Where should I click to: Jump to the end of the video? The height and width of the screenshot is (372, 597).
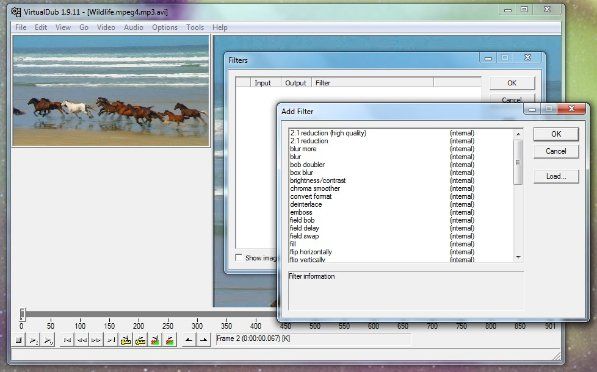(111, 340)
